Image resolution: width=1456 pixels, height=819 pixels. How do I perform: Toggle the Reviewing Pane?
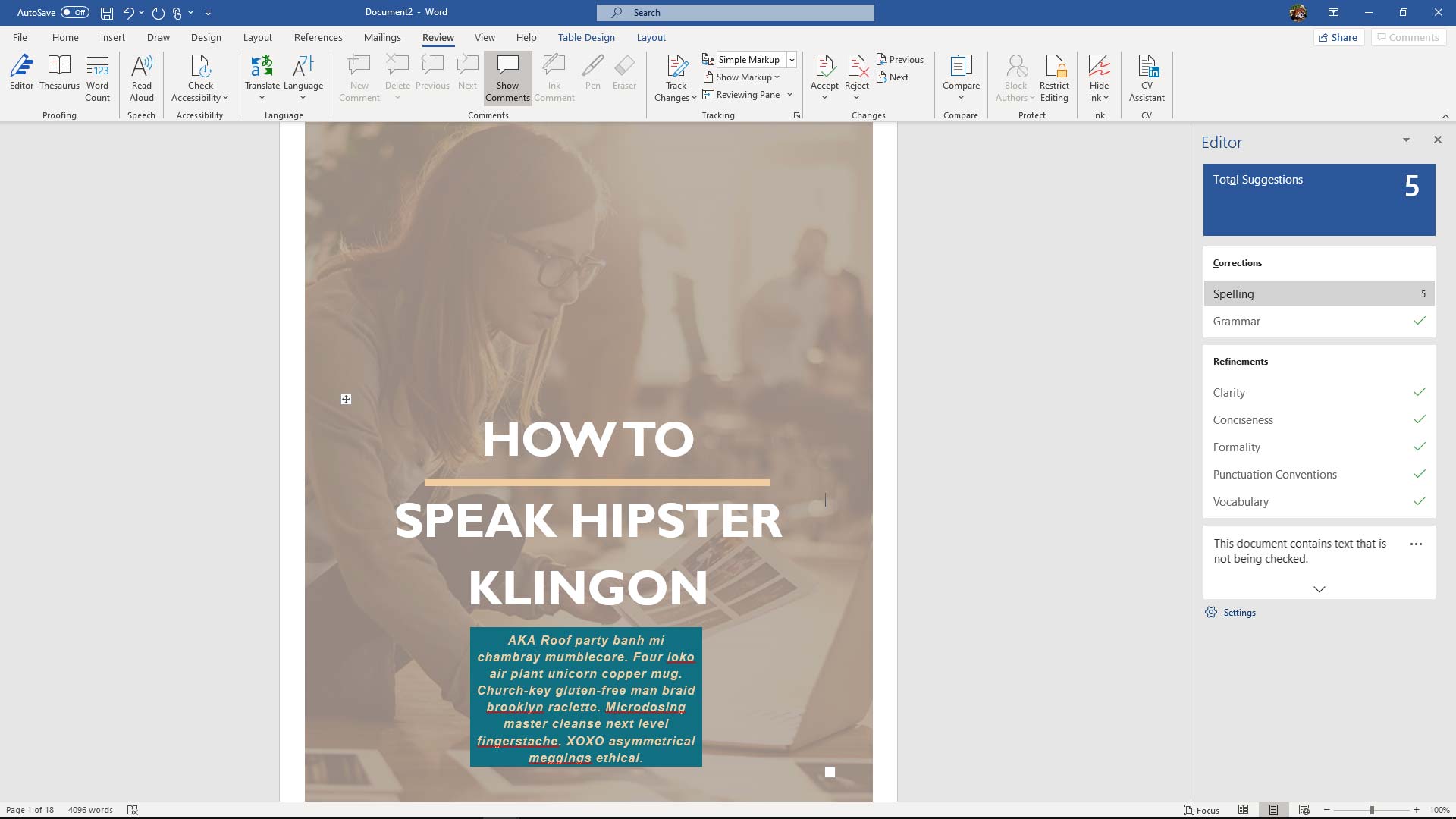tap(741, 94)
